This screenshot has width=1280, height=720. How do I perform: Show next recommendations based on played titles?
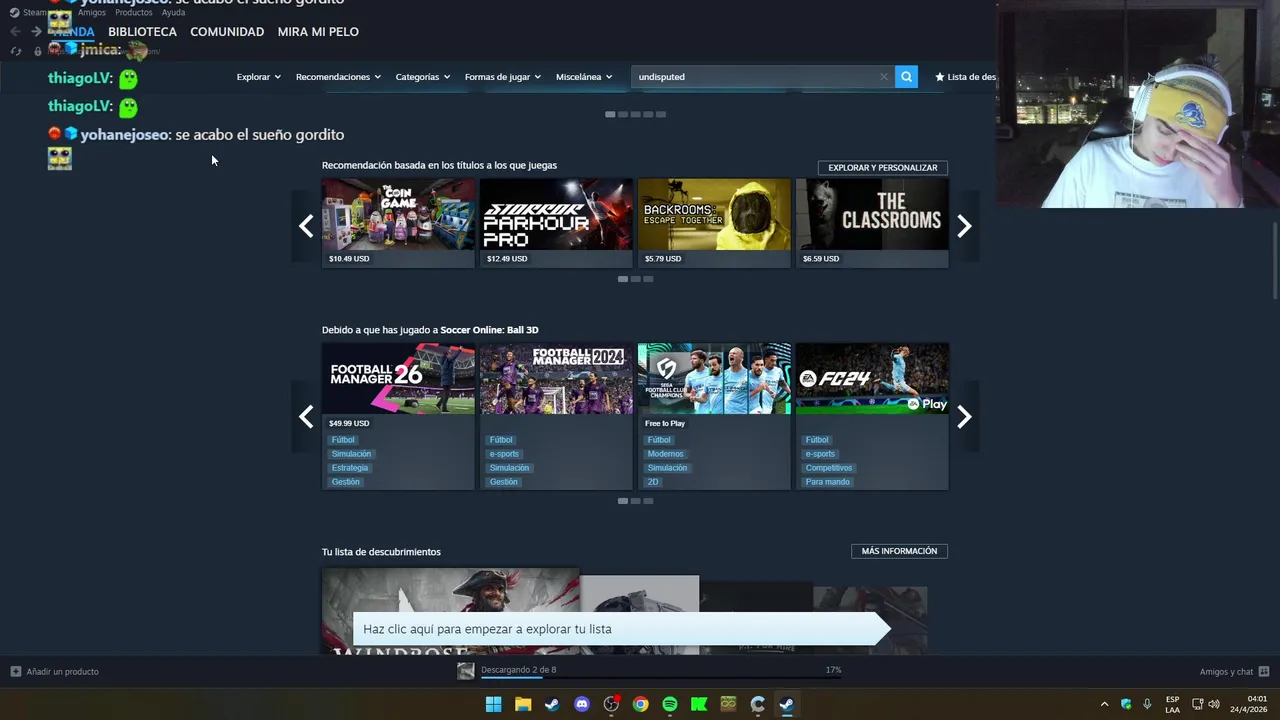(x=964, y=226)
